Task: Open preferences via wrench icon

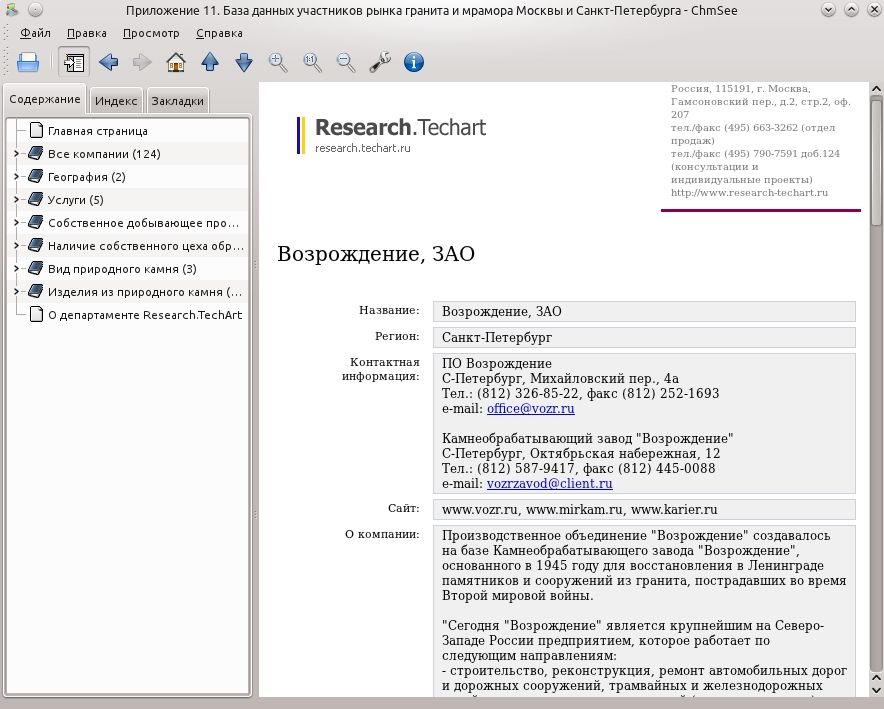Action: (380, 62)
